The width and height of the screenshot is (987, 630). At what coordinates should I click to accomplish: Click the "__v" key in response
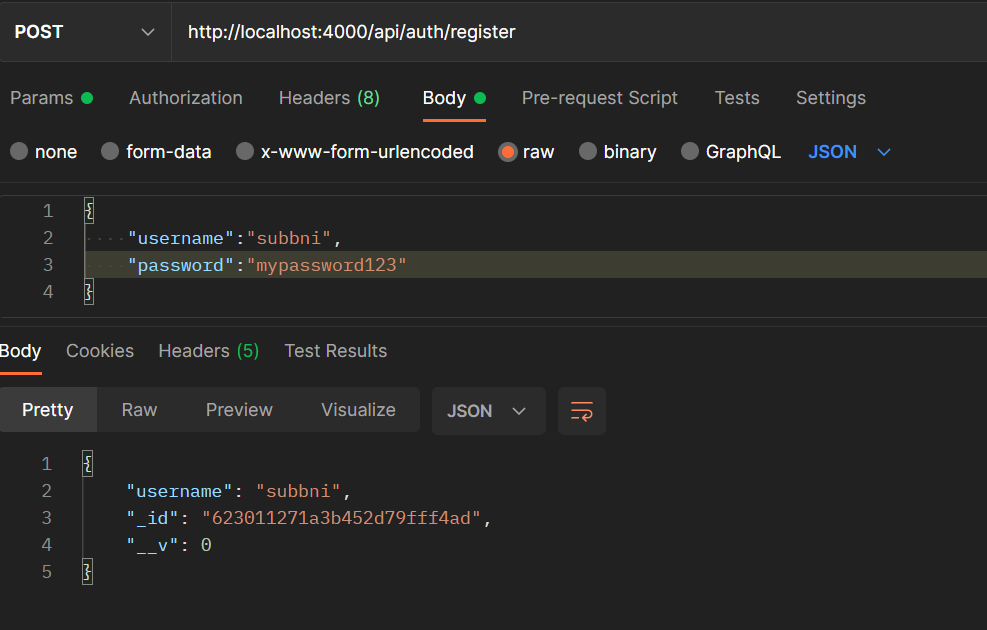click(152, 546)
